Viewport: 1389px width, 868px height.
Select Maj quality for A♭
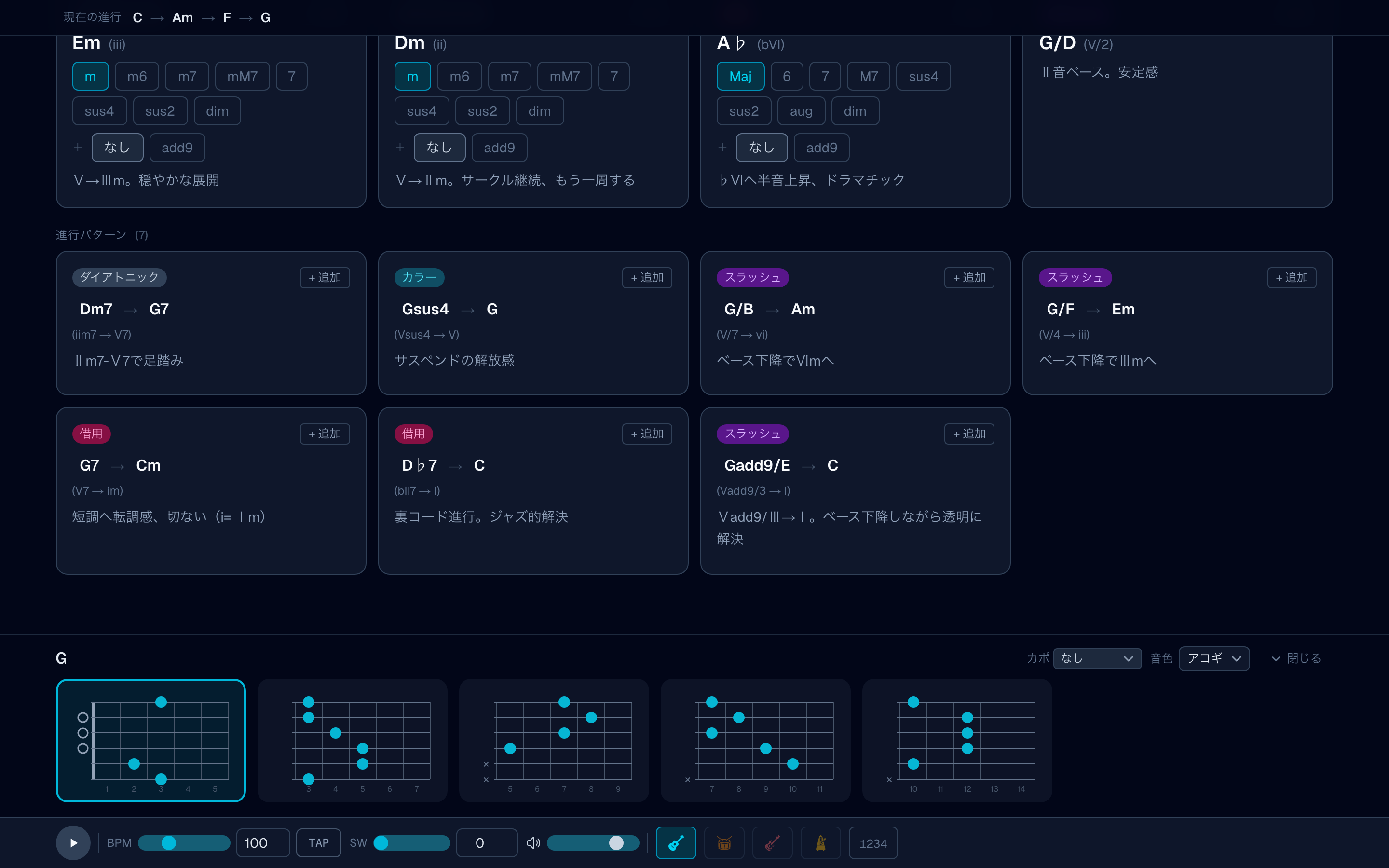coord(740,76)
